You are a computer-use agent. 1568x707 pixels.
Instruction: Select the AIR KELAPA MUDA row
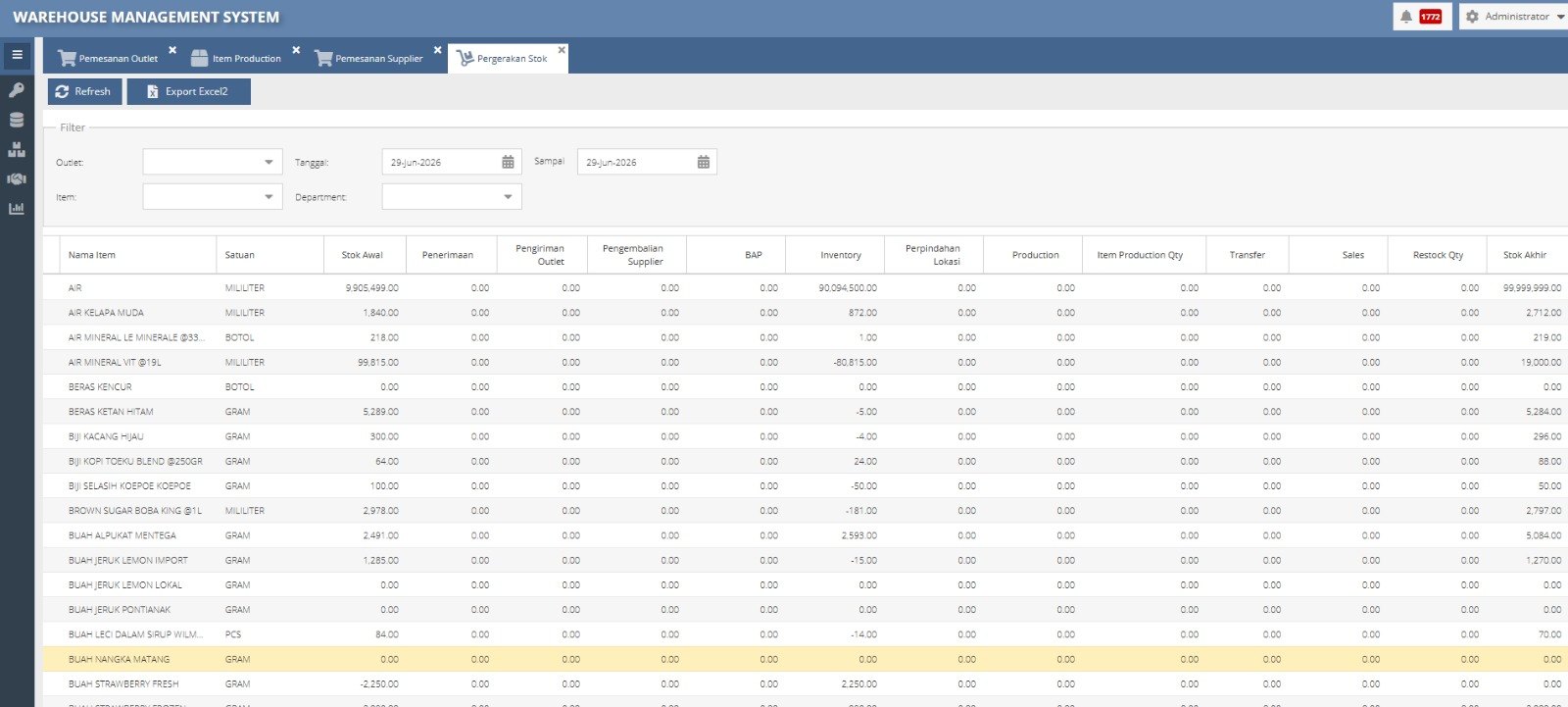point(806,313)
